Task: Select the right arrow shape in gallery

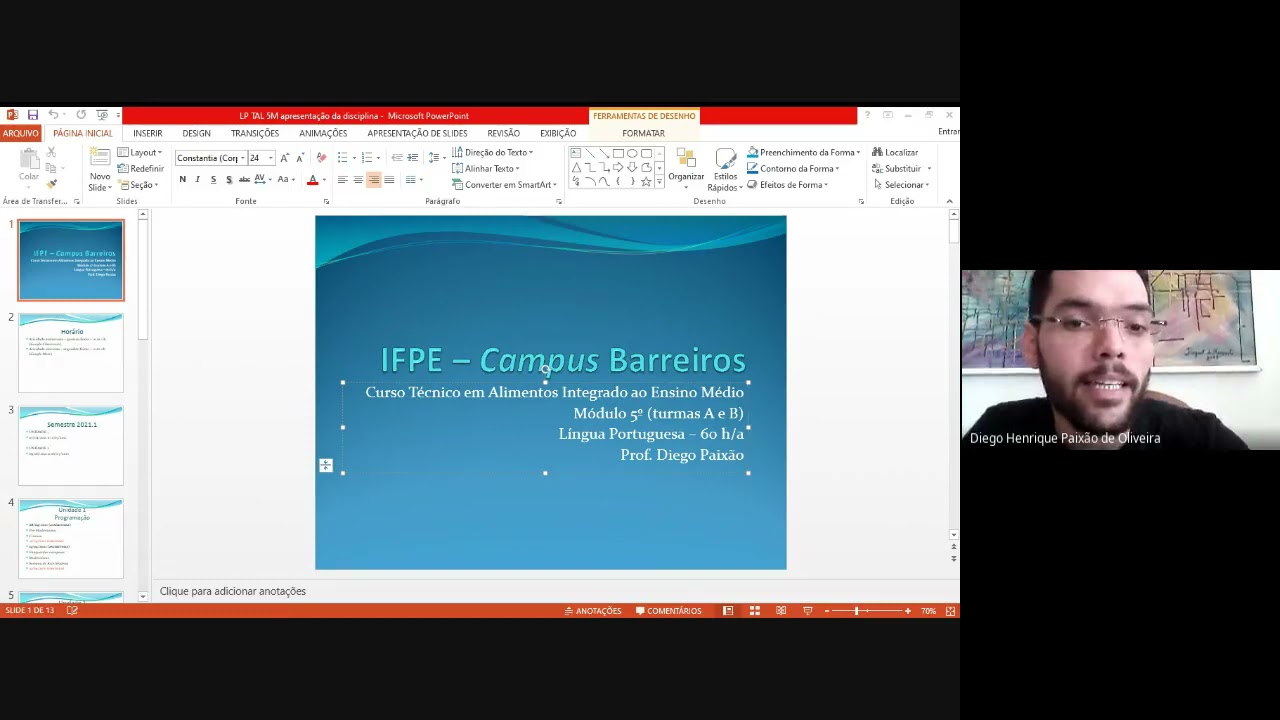Action: tap(618, 167)
